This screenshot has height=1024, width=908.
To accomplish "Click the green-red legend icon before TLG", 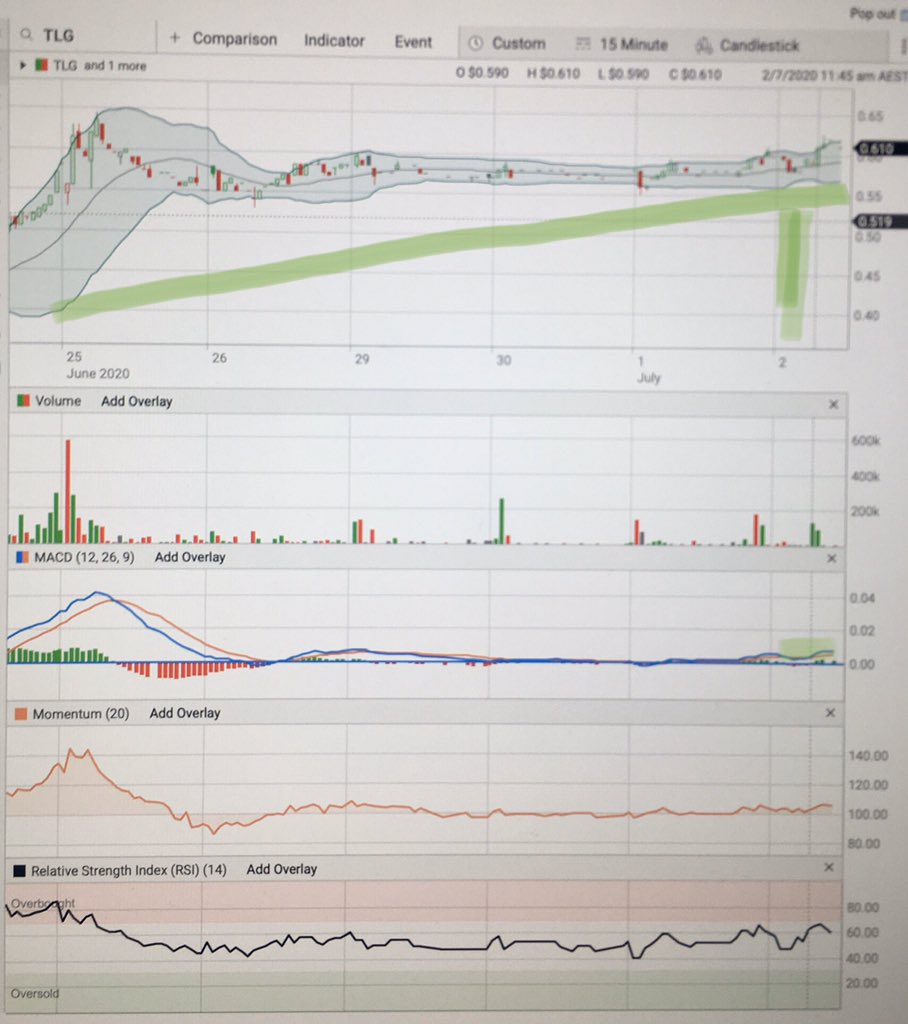I will tap(40, 65).
